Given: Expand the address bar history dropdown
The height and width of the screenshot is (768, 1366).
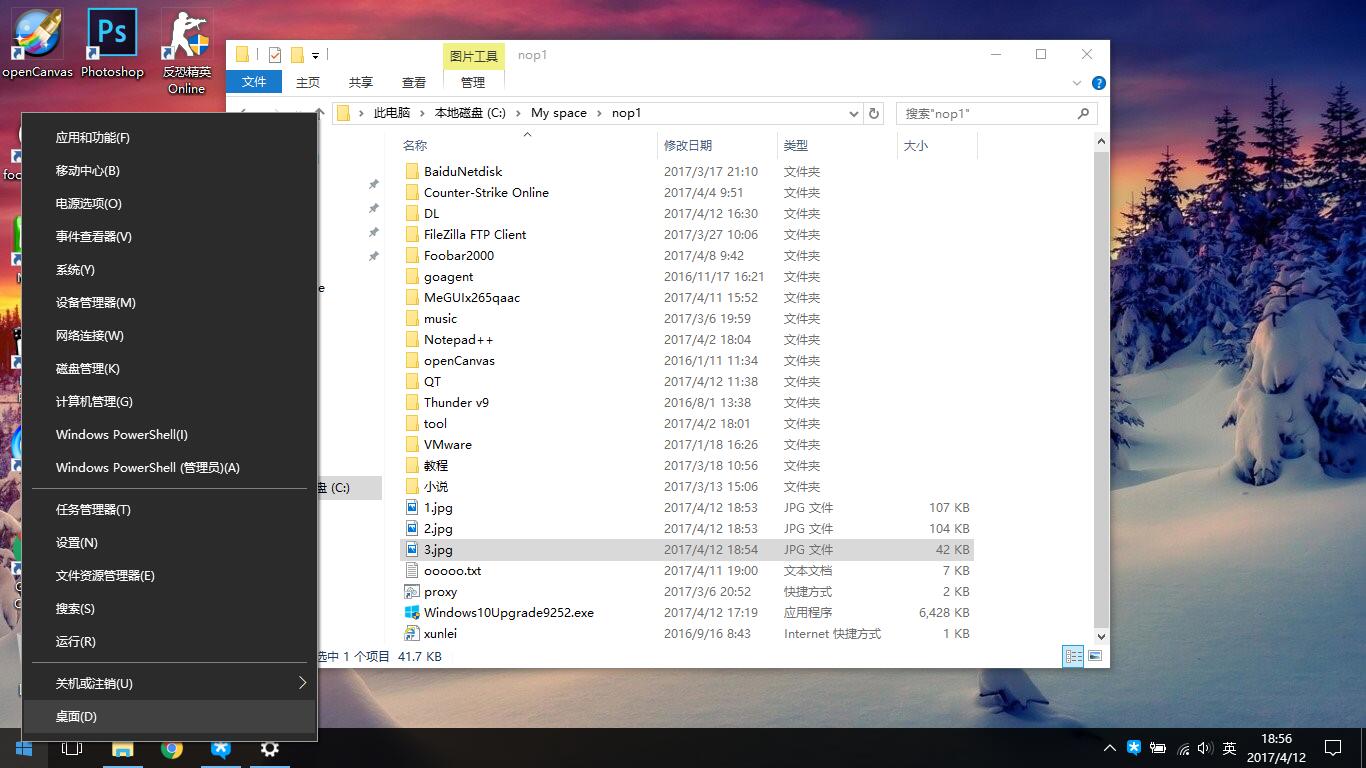Looking at the screenshot, I should pos(853,114).
